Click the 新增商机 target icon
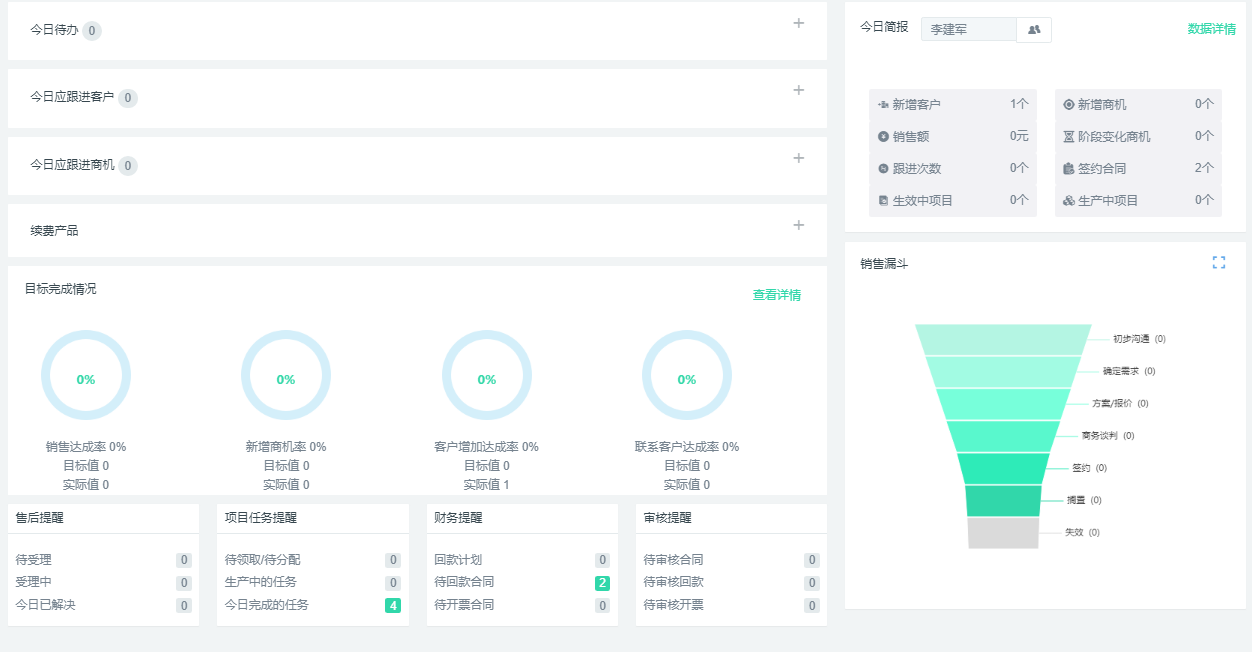Viewport: 1252px width, 652px height. tap(1068, 105)
